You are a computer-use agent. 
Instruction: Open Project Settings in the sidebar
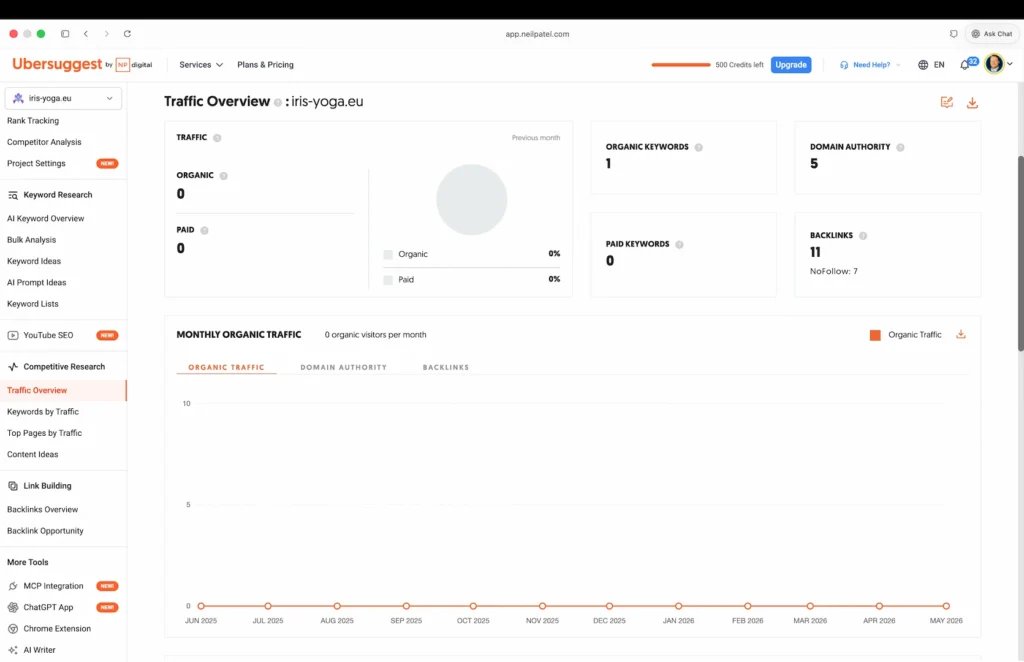(36, 163)
